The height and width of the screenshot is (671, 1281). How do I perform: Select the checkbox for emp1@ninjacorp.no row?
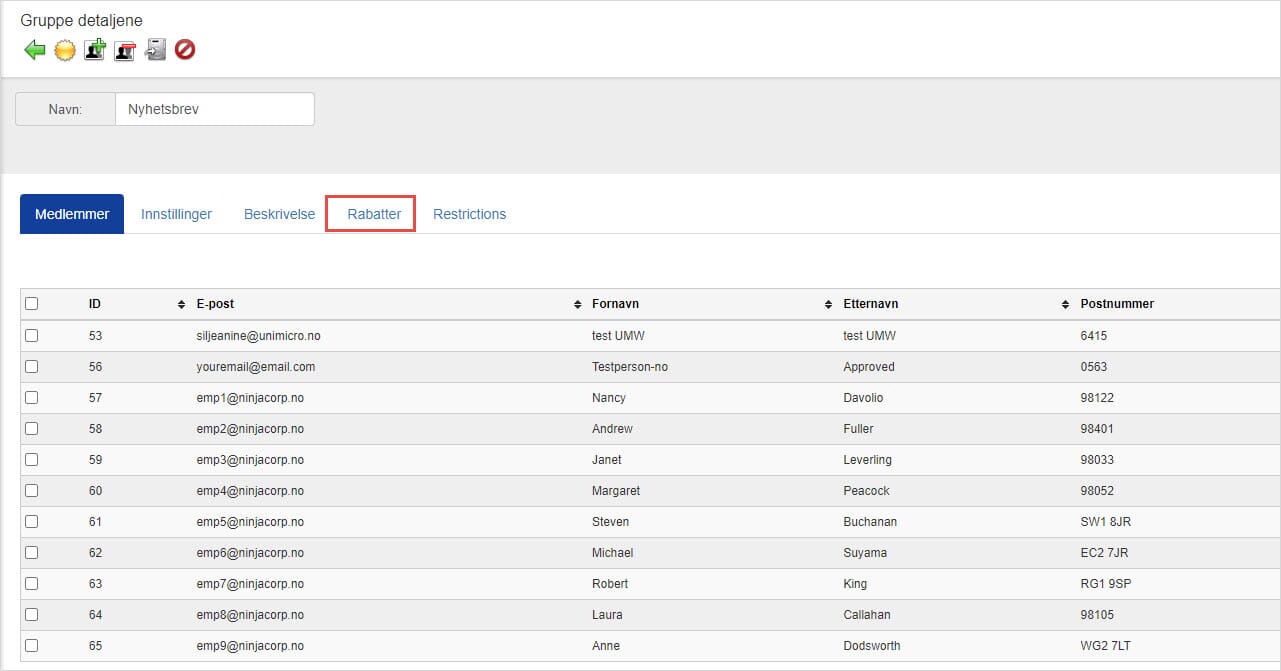pos(32,398)
